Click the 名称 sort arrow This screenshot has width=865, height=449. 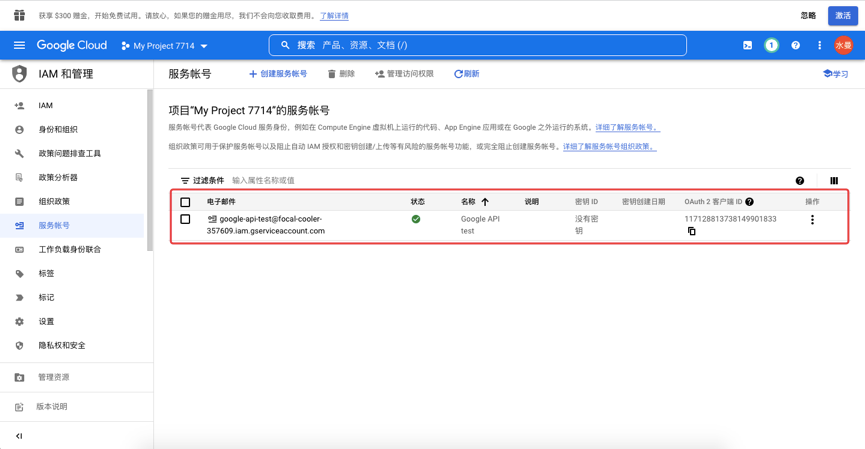tap(485, 202)
